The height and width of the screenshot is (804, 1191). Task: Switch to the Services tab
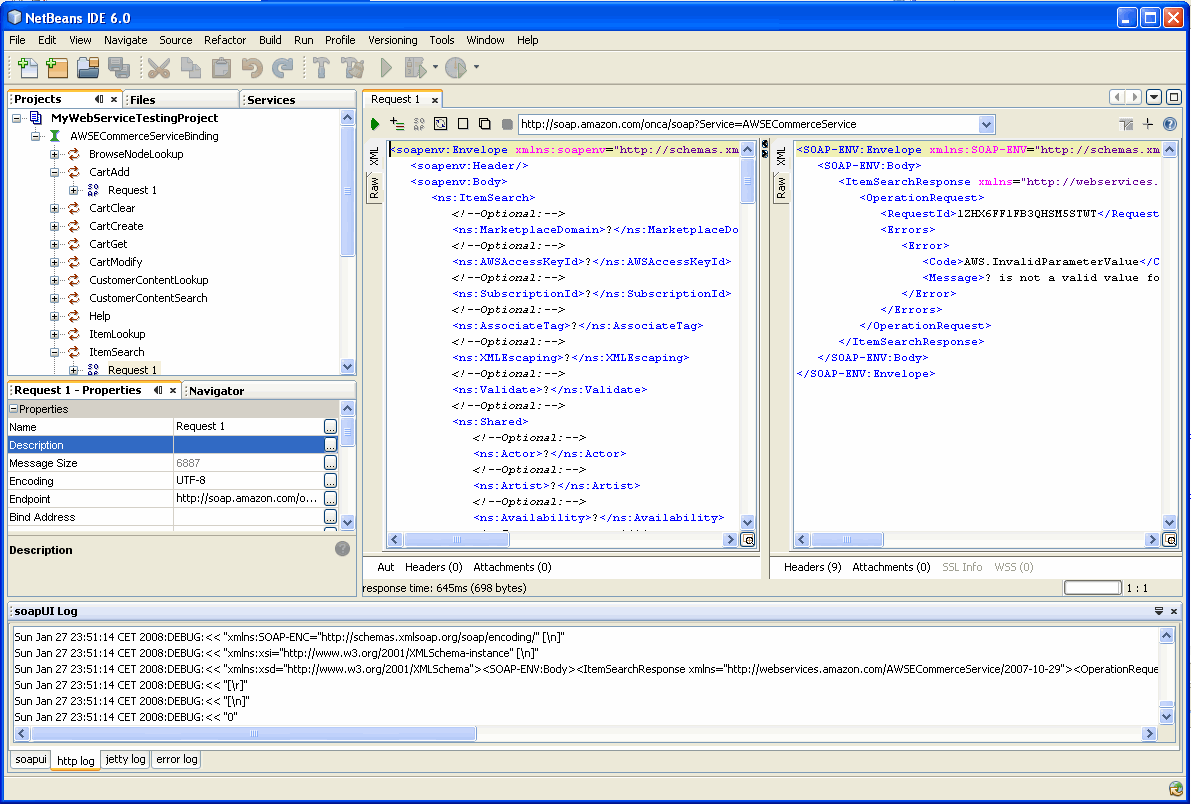[x=270, y=99]
